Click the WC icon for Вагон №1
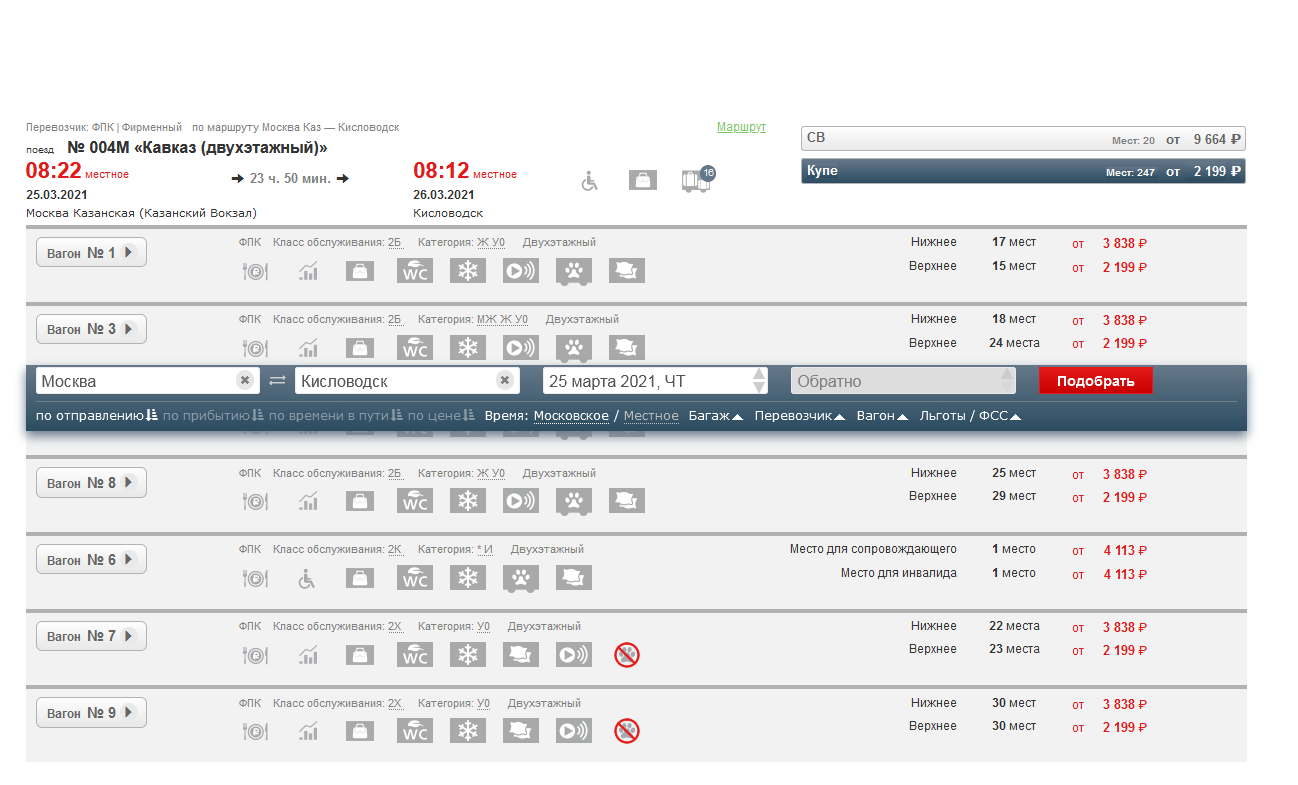This screenshot has width=1298, height=785. coord(415,271)
